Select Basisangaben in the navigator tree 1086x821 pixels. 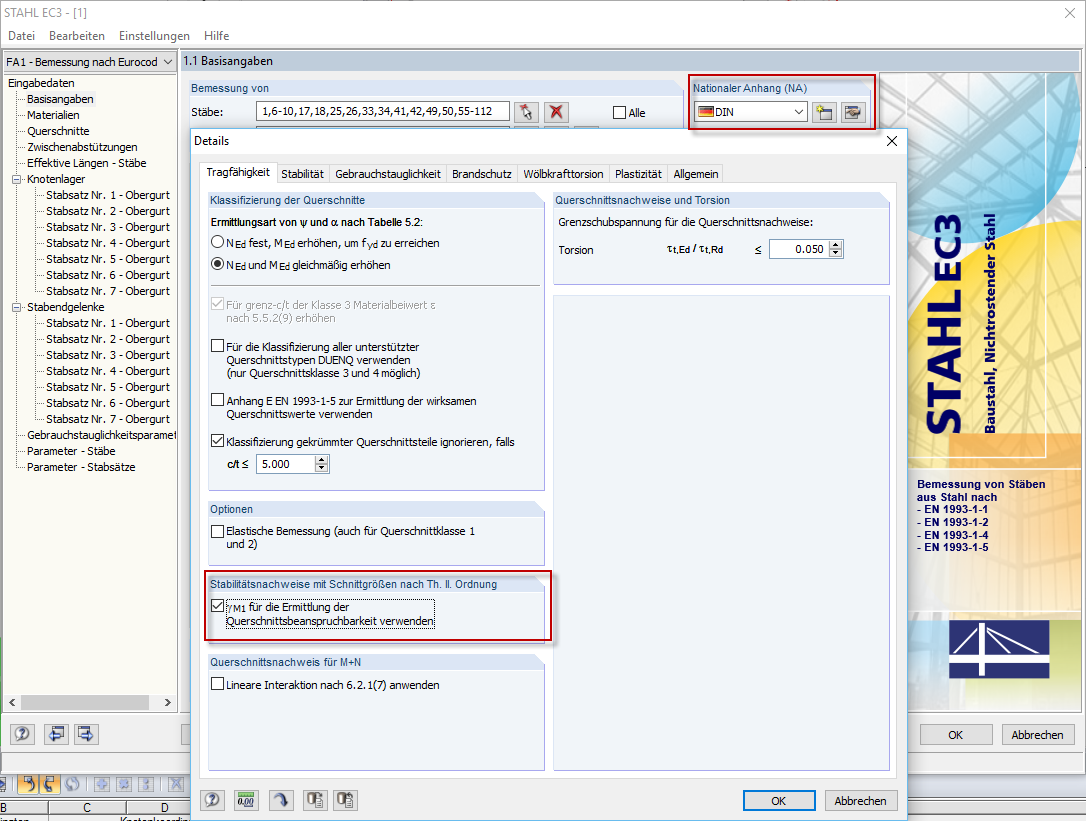[x=60, y=99]
